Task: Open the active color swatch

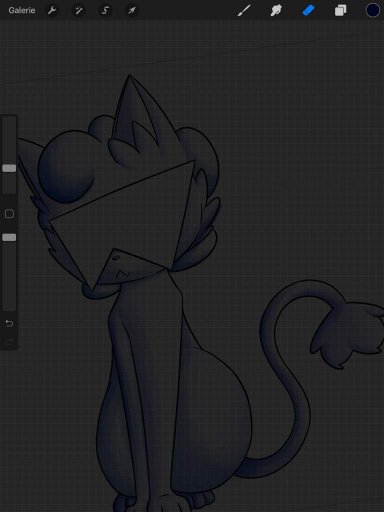Action: coord(373,10)
